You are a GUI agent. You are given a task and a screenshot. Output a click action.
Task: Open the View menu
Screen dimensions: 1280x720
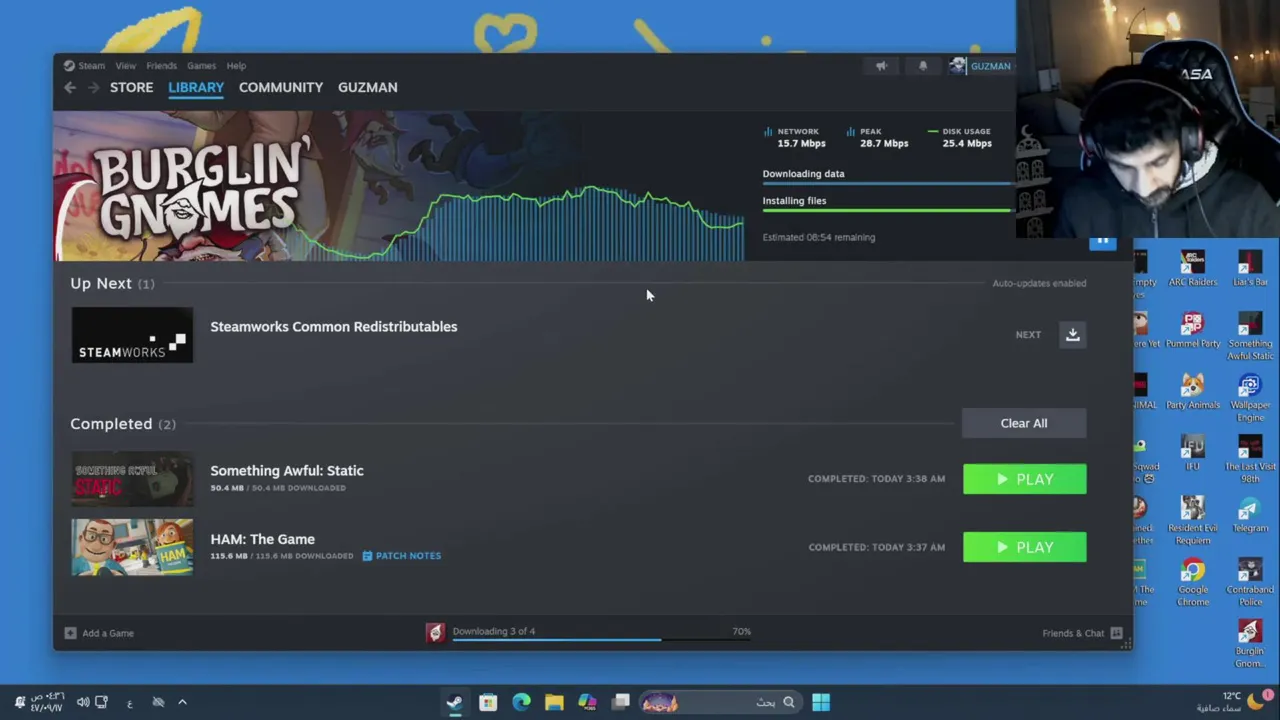pyautogui.click(x=125, y=66)
